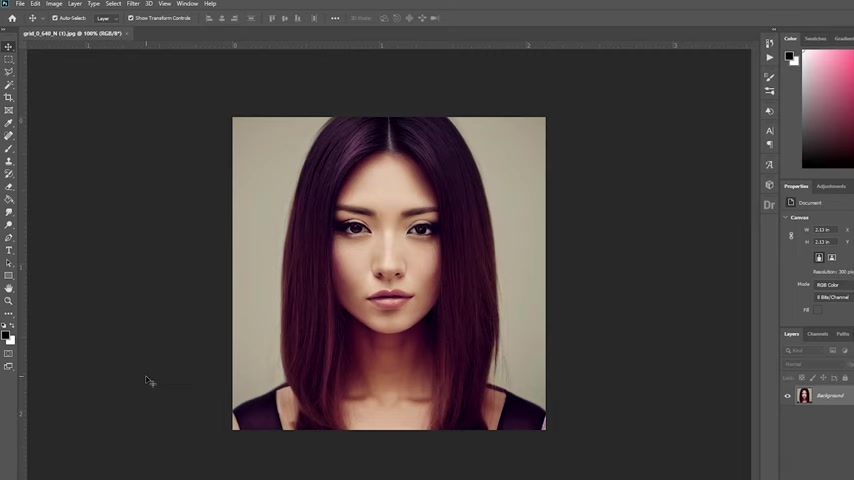Set canvas to portrait orientation
The height and width of the screenshot is (480, 854).
(819, 257)
